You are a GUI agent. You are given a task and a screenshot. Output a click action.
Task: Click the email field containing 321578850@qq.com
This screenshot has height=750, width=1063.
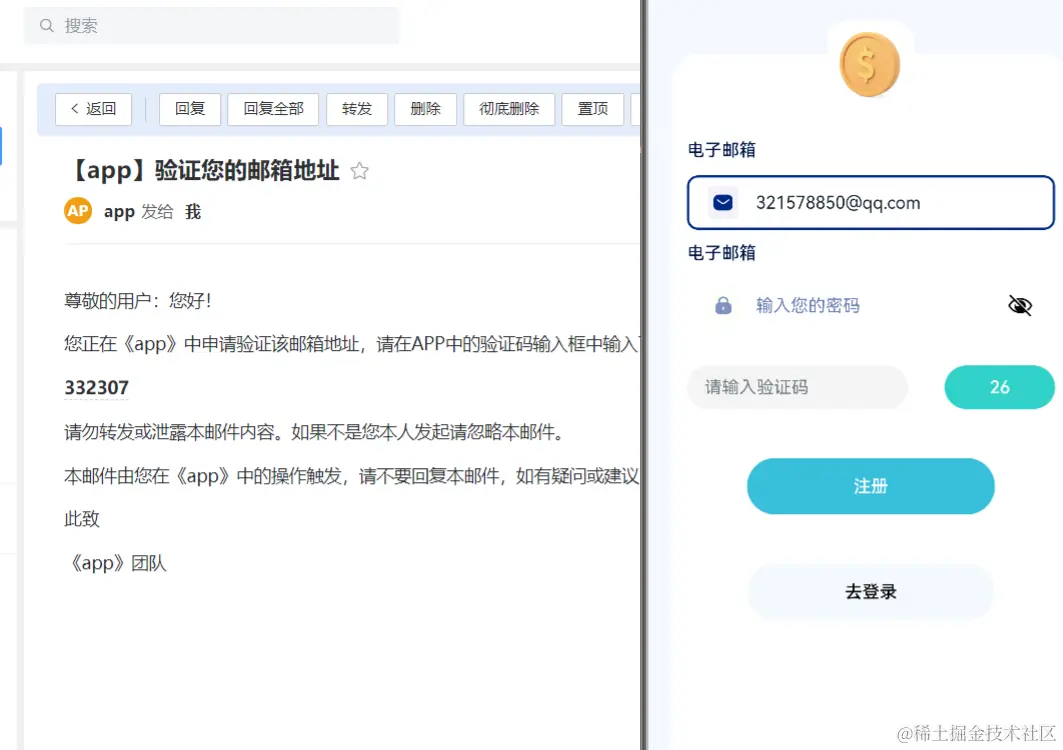point(870,202)
